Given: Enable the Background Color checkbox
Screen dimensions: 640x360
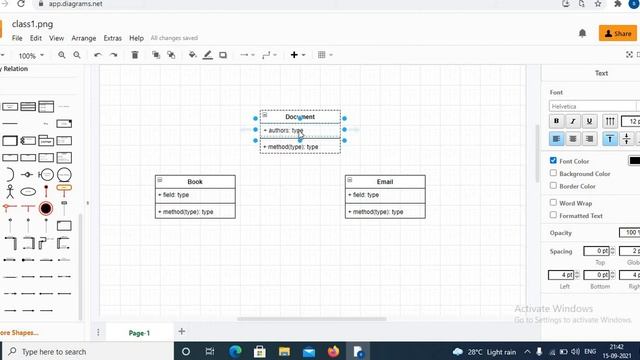Looking at the screenshot, I should tap(553, 173).
